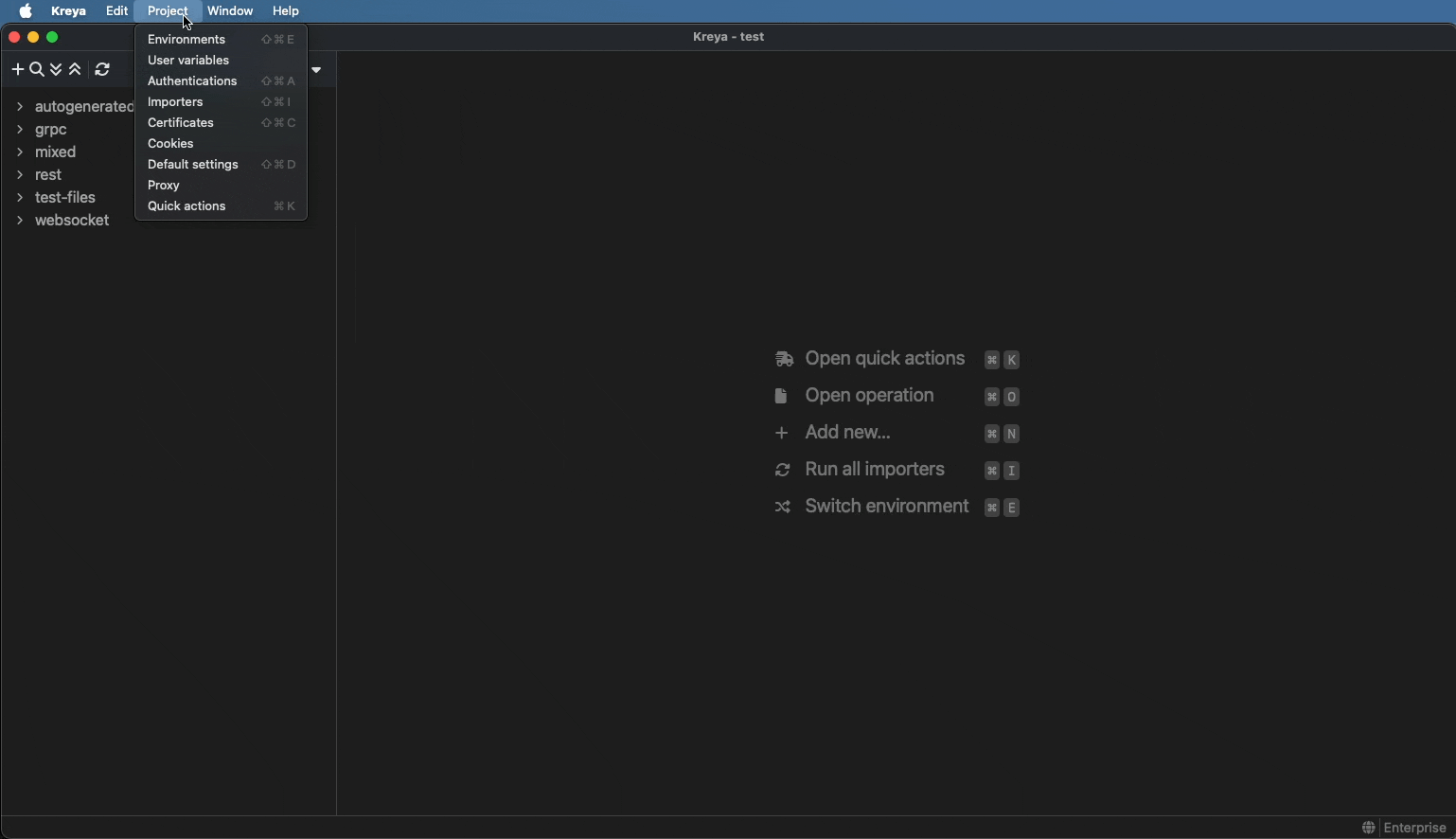Select the Proxy menu entry
Screen dimensions: 1456x839
(164, 186)
